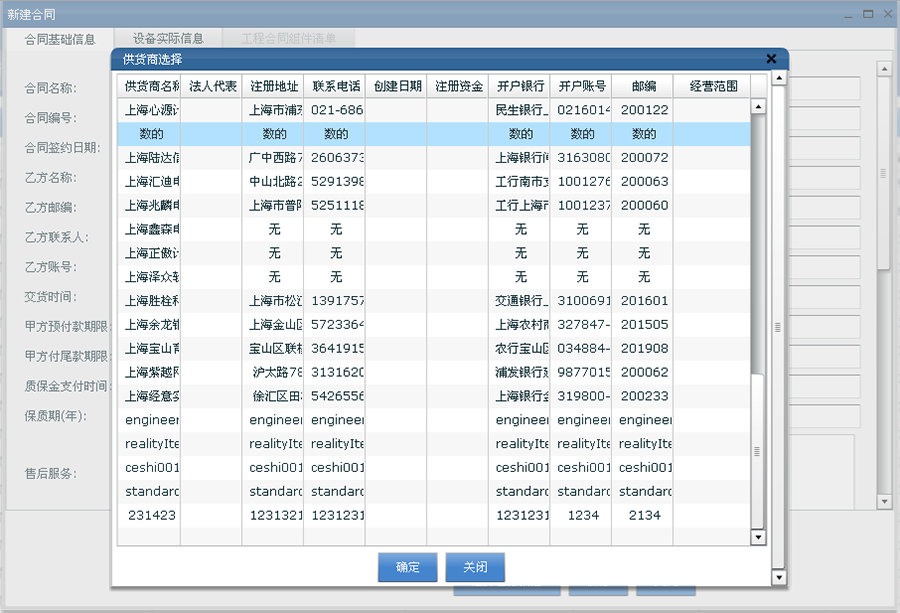Click the down arrow of the table scrollbar
Viewport: 900px width, 613px height.
point(759,537)
